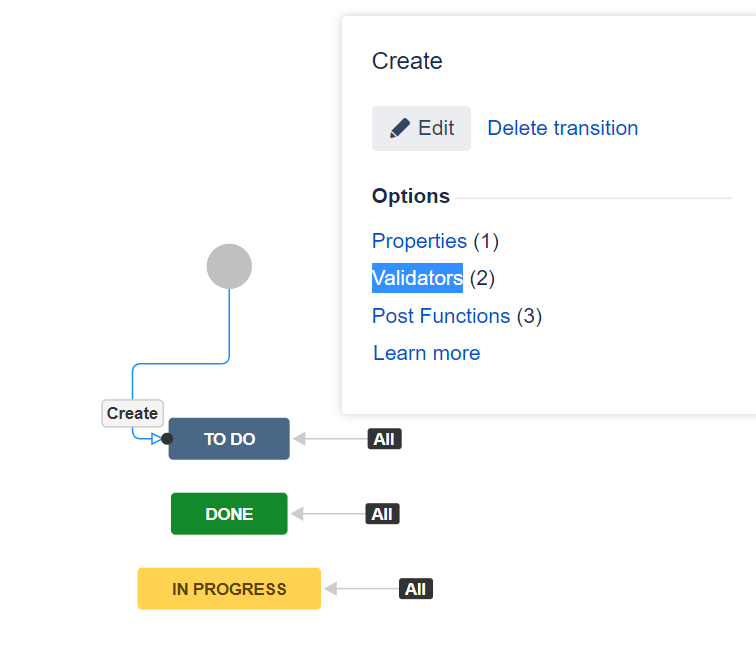Viewport: 756px width, 653px height.
Task: Select the DONE status node
Action: pos(229,514)
